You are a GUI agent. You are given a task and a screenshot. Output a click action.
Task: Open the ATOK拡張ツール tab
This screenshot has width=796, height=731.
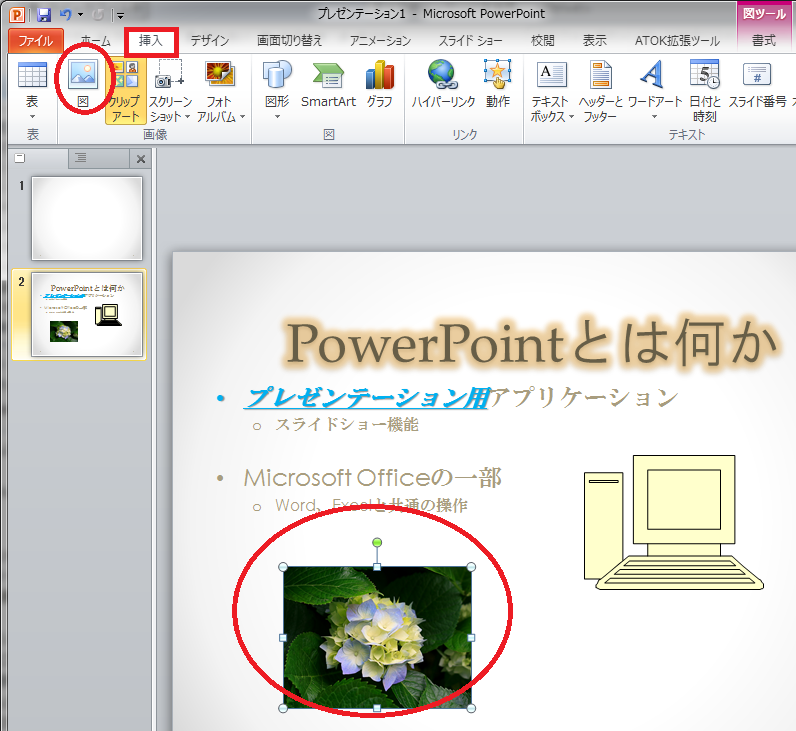[677, 41]
